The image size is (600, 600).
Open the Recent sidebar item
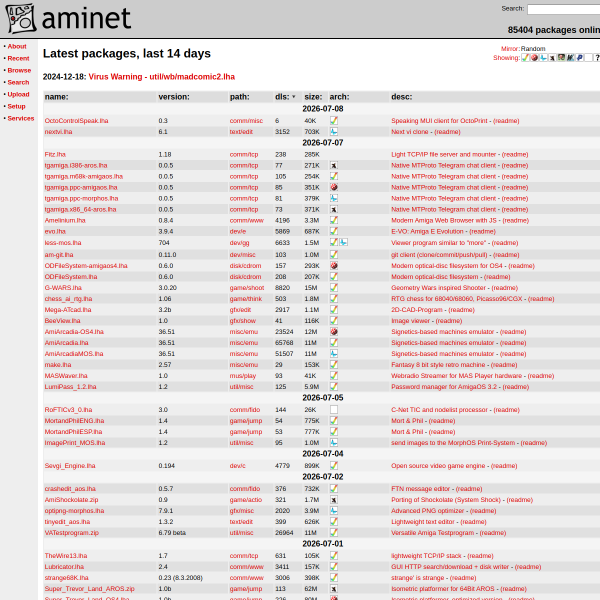click(18, 58)
